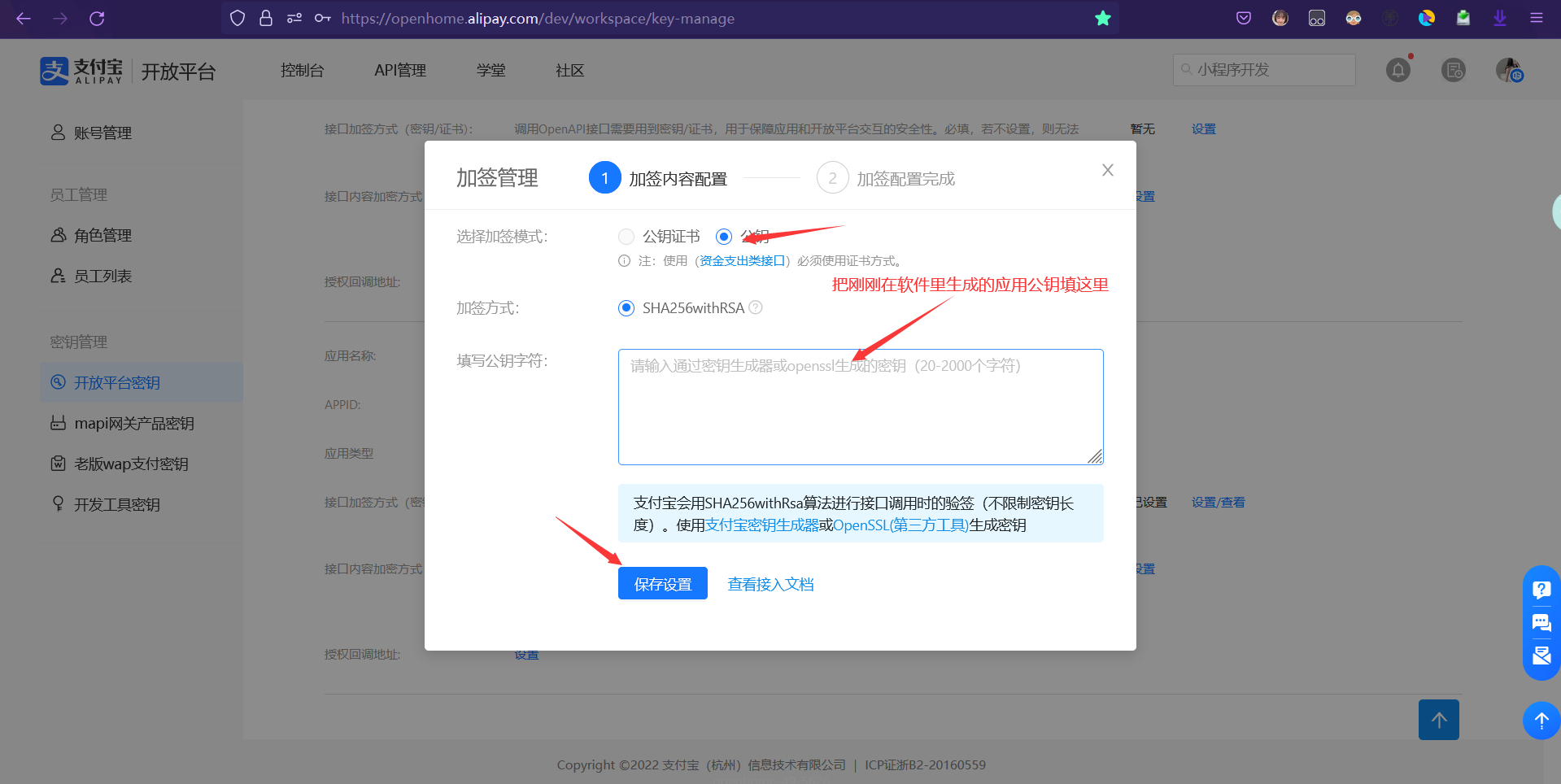
Task: Open the 控制台 nav item
Action: pyautogui.click(x=303, y=71)
